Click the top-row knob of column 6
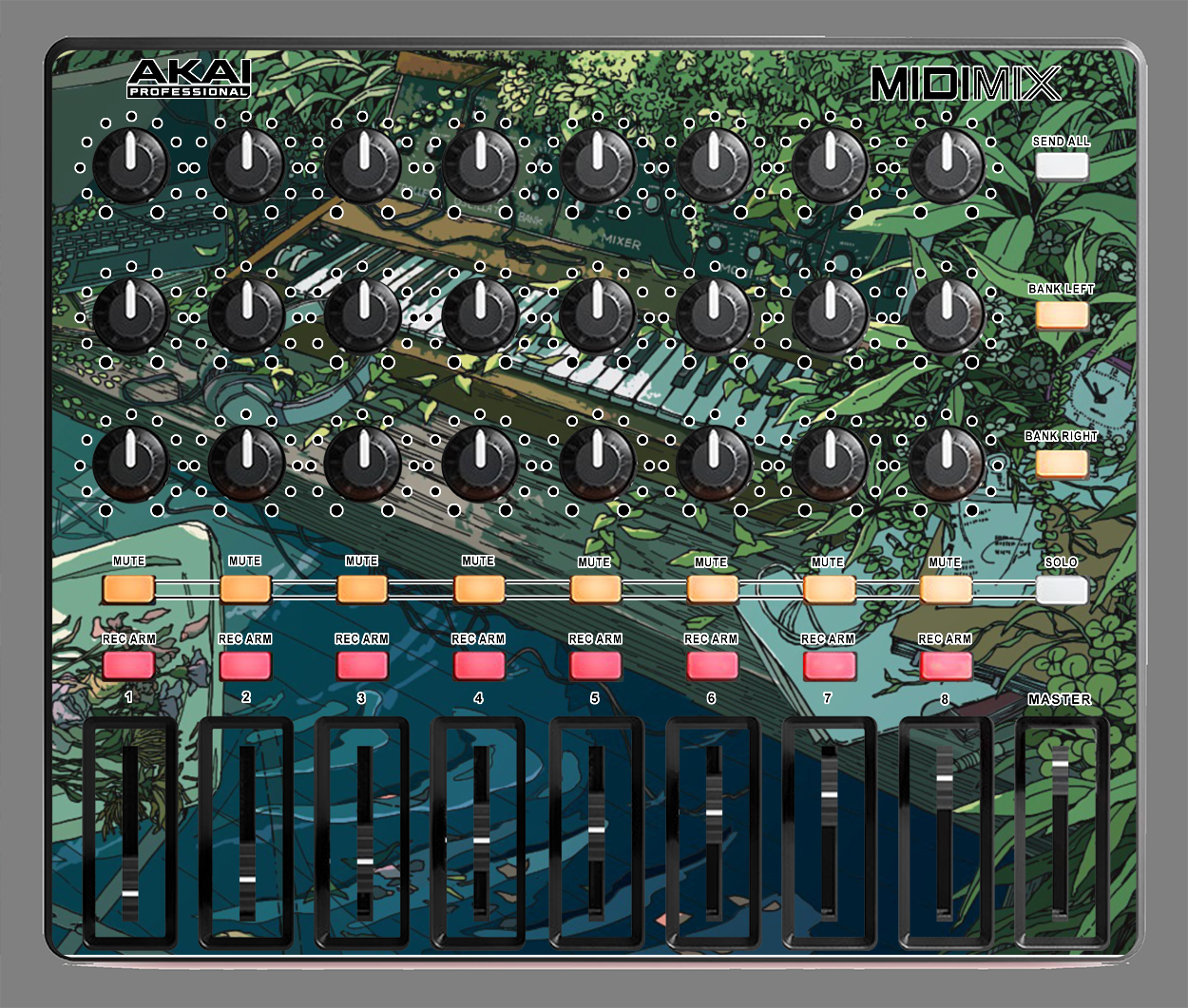1188x1008 pixels. click(x=714, y=165)
